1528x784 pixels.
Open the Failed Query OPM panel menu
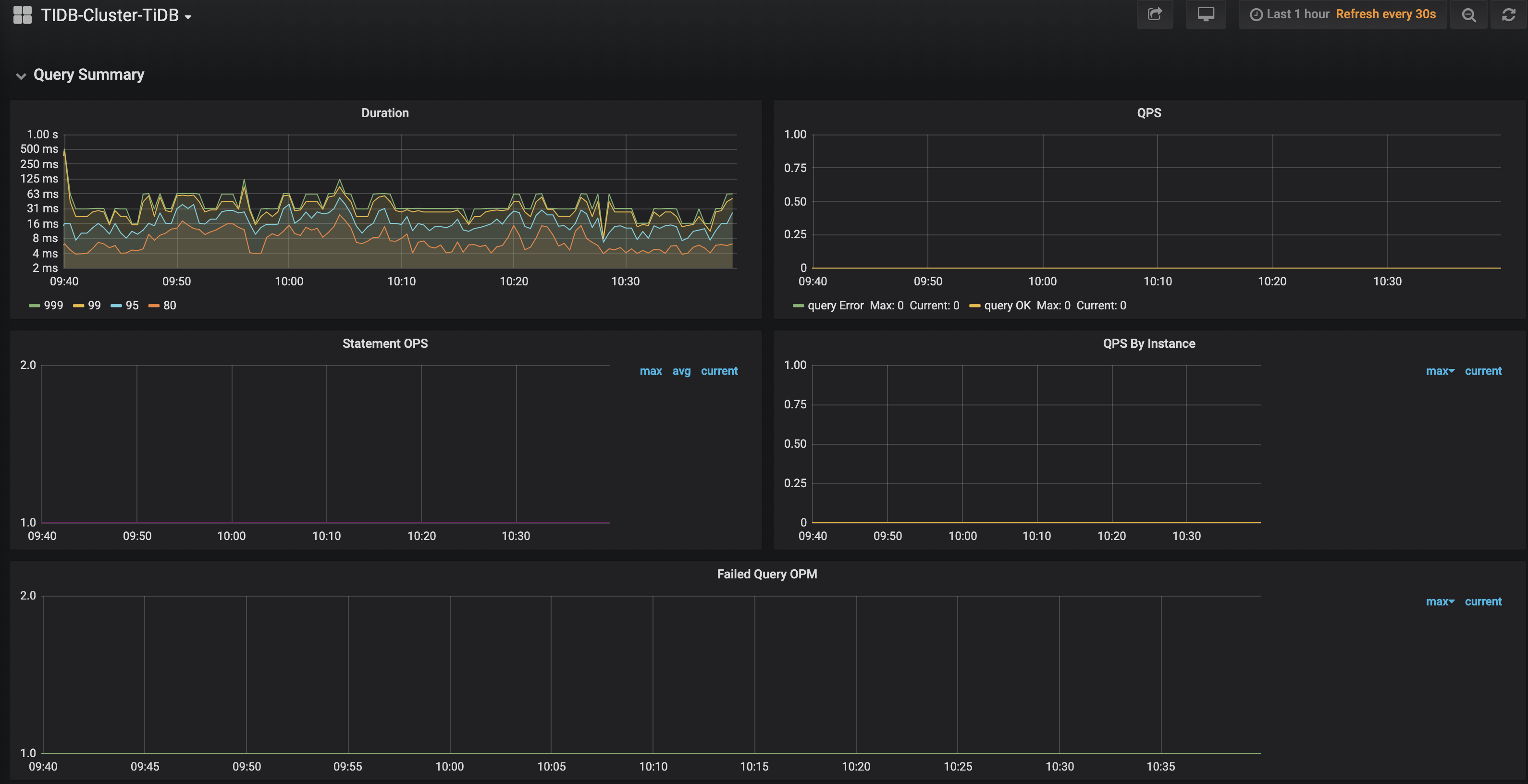click(766, 574)
